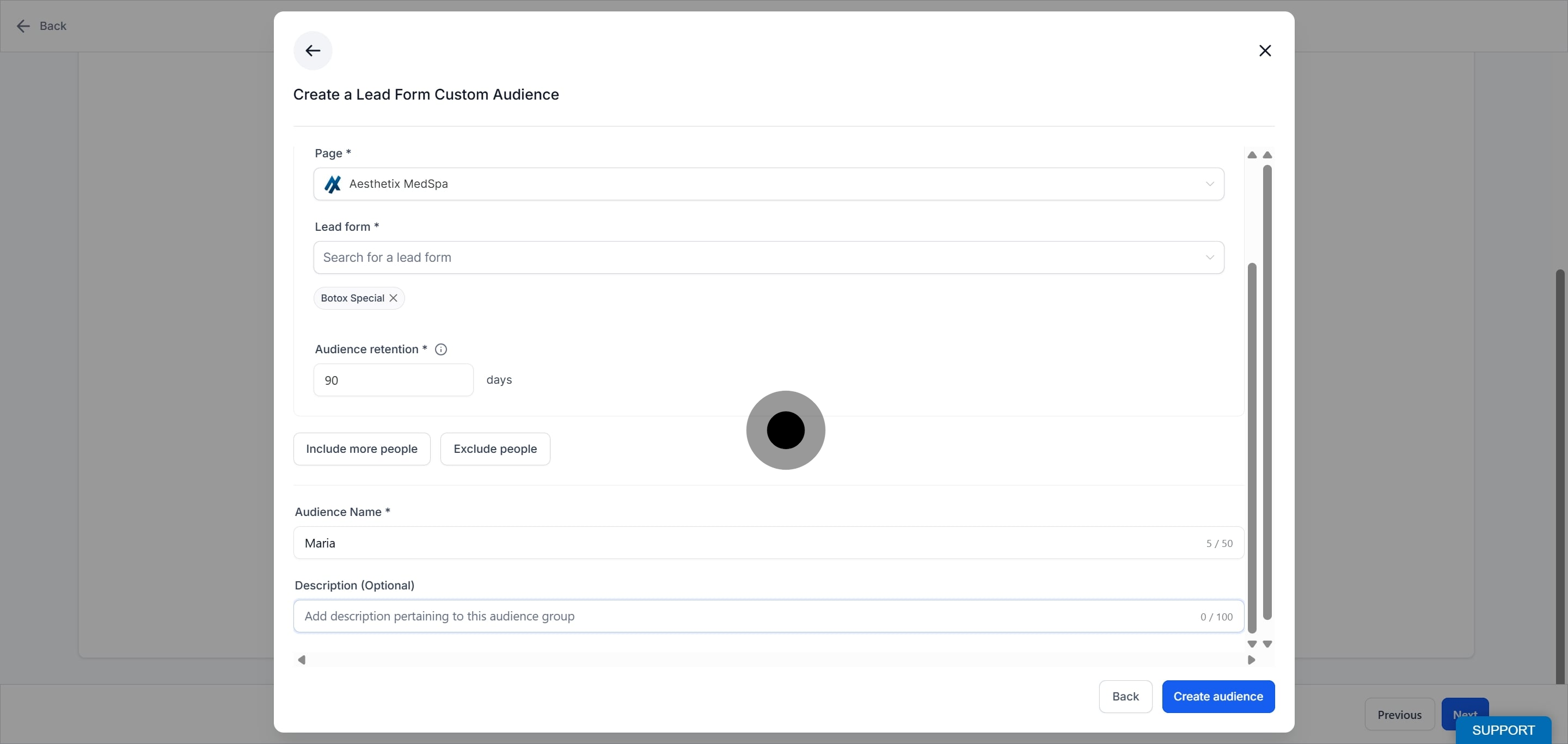Click the Audience retention days field
This screenshot has height=744, width=1568.
pyautogui.click(x=393, y=380)
